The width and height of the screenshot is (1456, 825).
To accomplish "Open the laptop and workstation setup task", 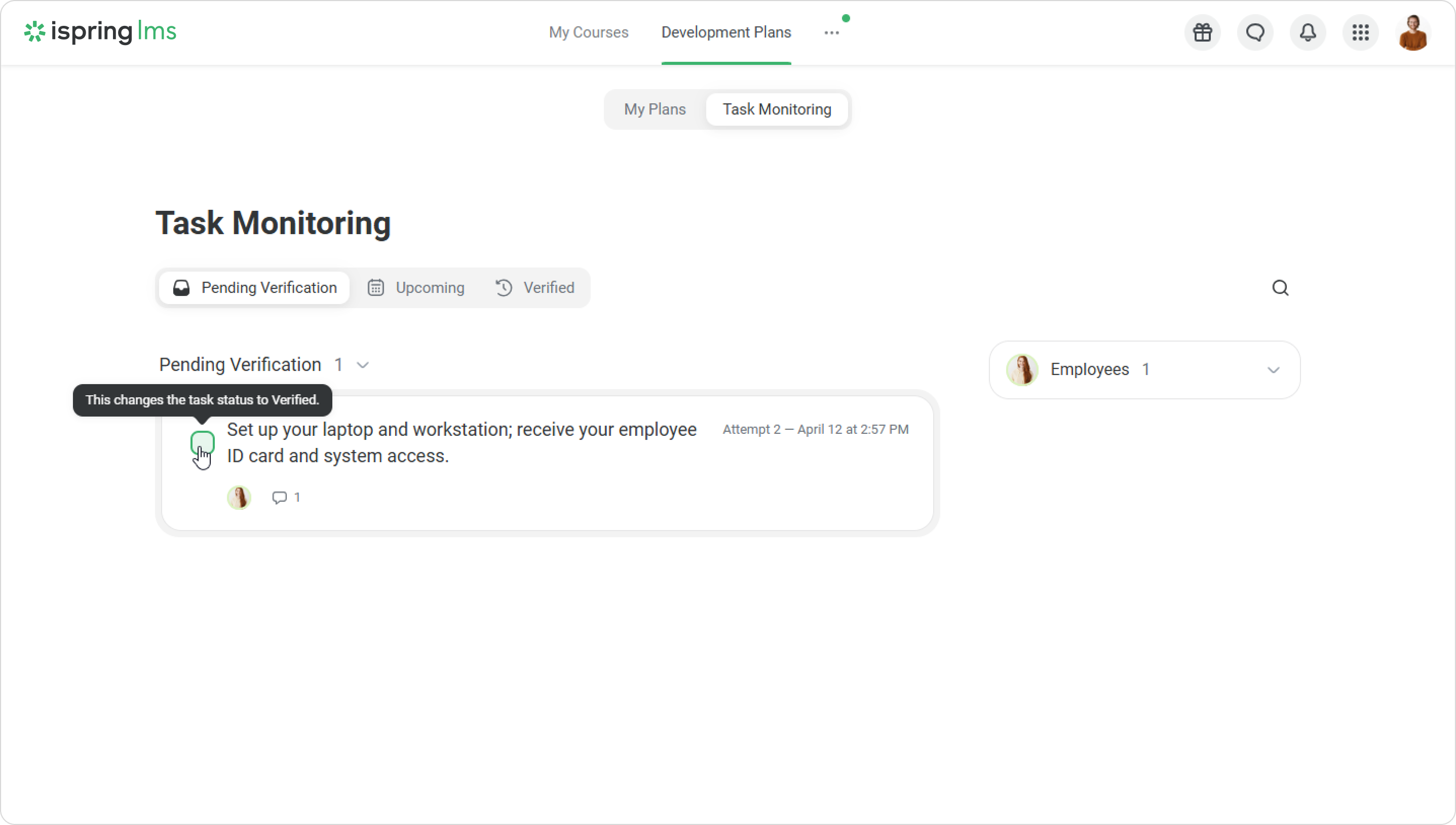I will point(461,442).
